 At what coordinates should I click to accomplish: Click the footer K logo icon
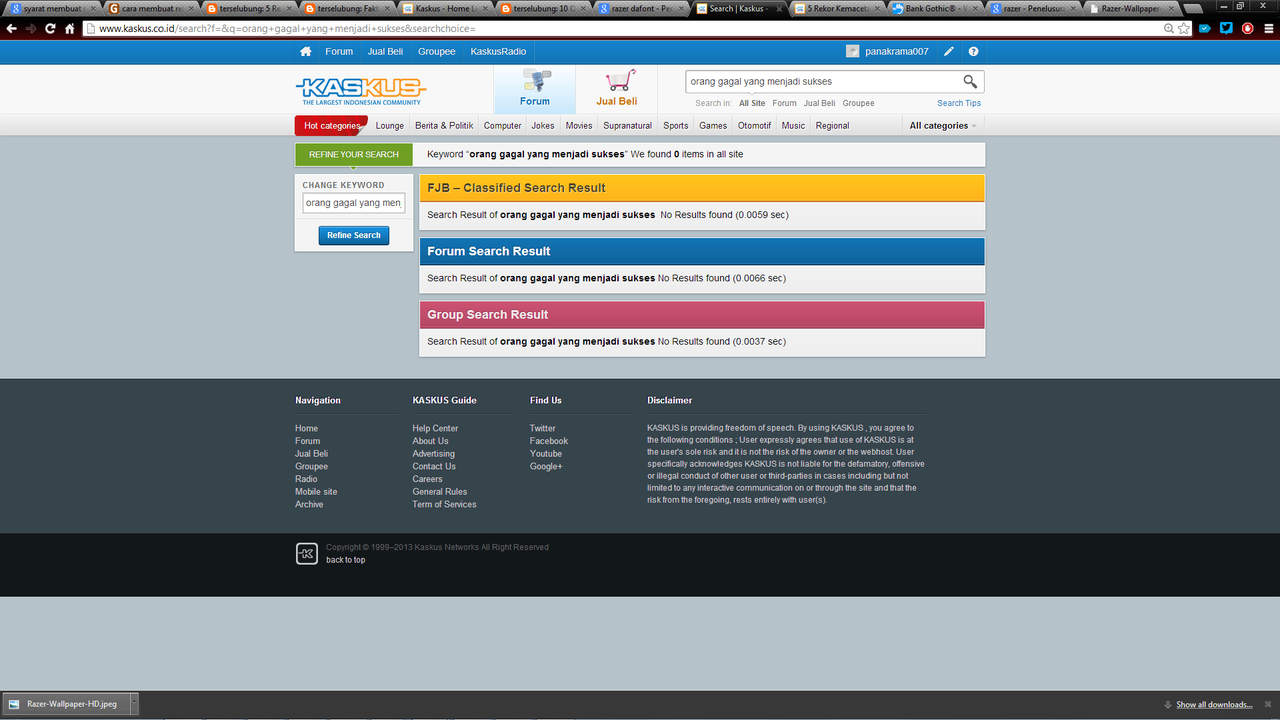tap(307, 553)
